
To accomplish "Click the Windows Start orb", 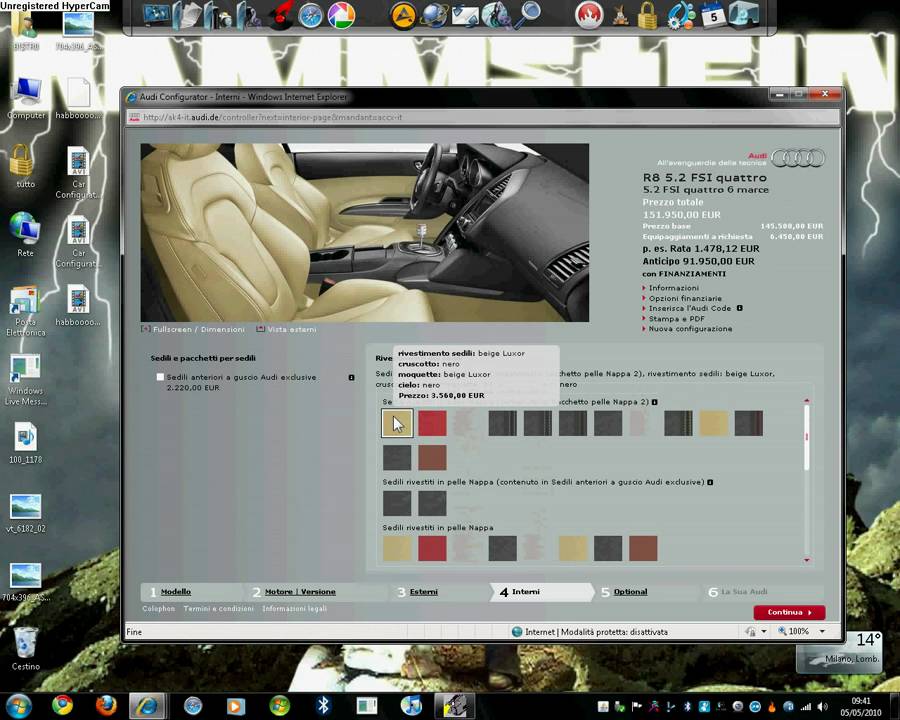I will tap(18, 706).
